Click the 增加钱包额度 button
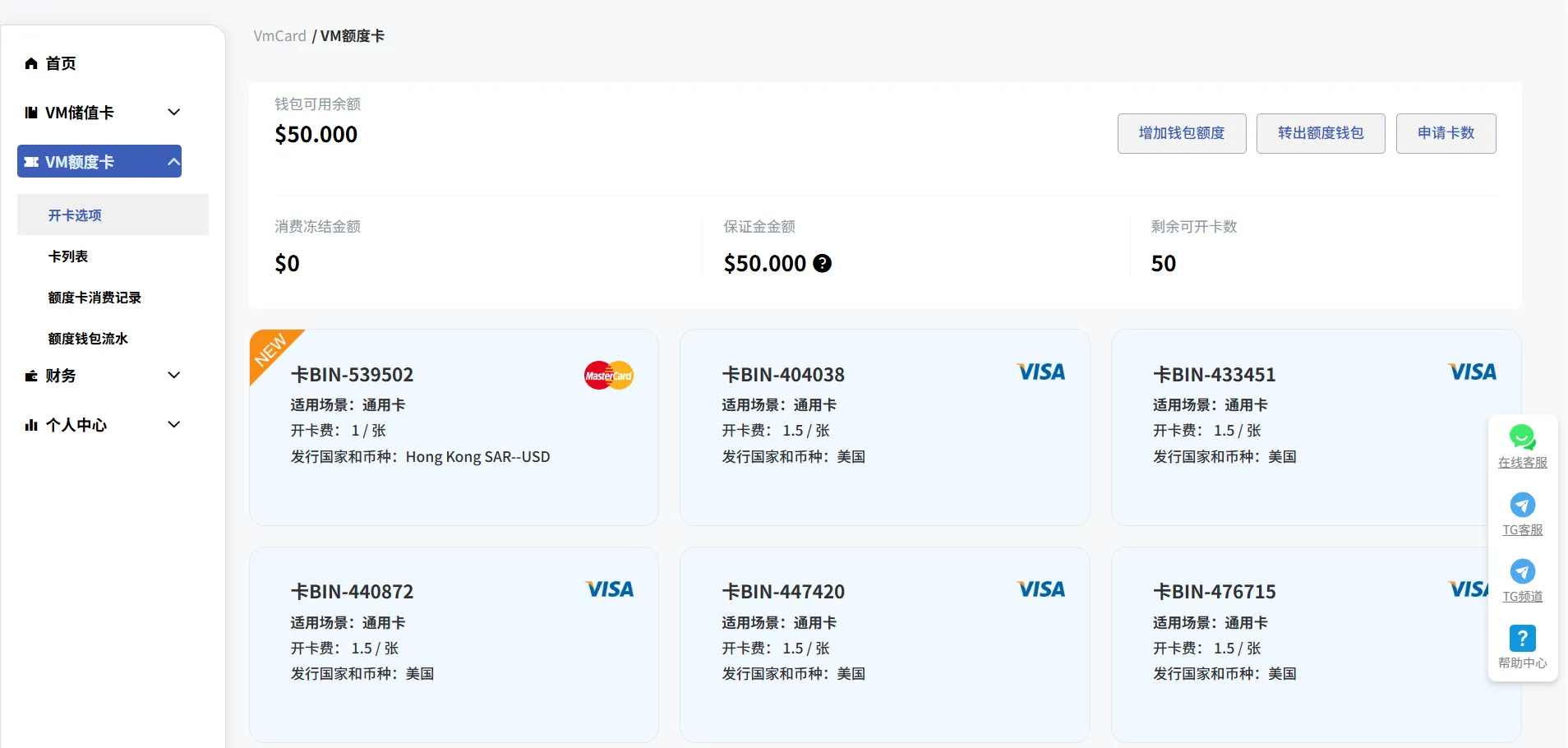This screenshot has height=748, width=1568. pos(1181,133)
